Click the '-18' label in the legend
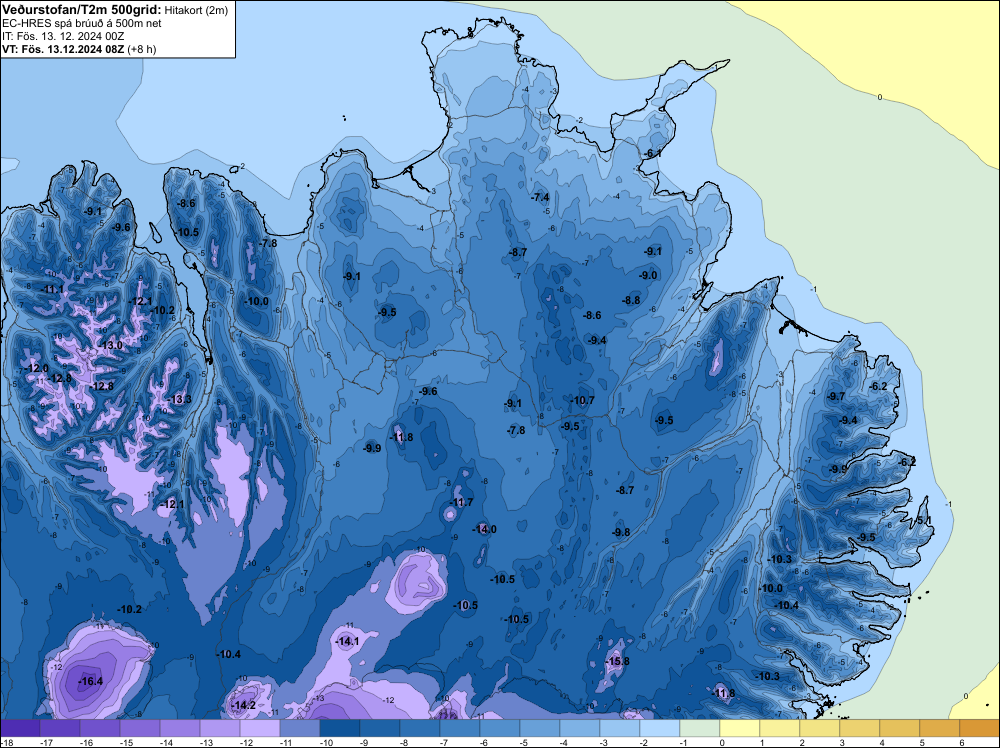This screenshot has height=748, width=1000. click(x=6, y=742)
